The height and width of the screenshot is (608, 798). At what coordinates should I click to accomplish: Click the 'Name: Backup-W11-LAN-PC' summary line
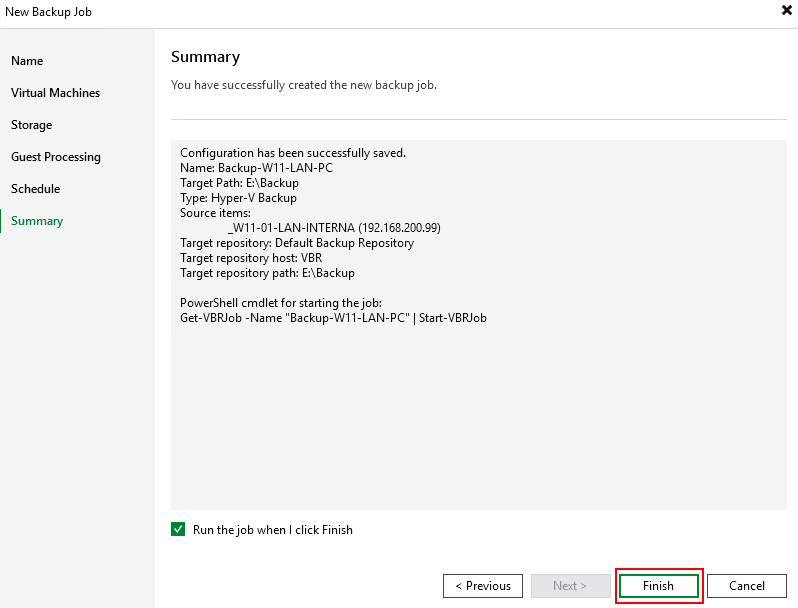coord(256,168)
